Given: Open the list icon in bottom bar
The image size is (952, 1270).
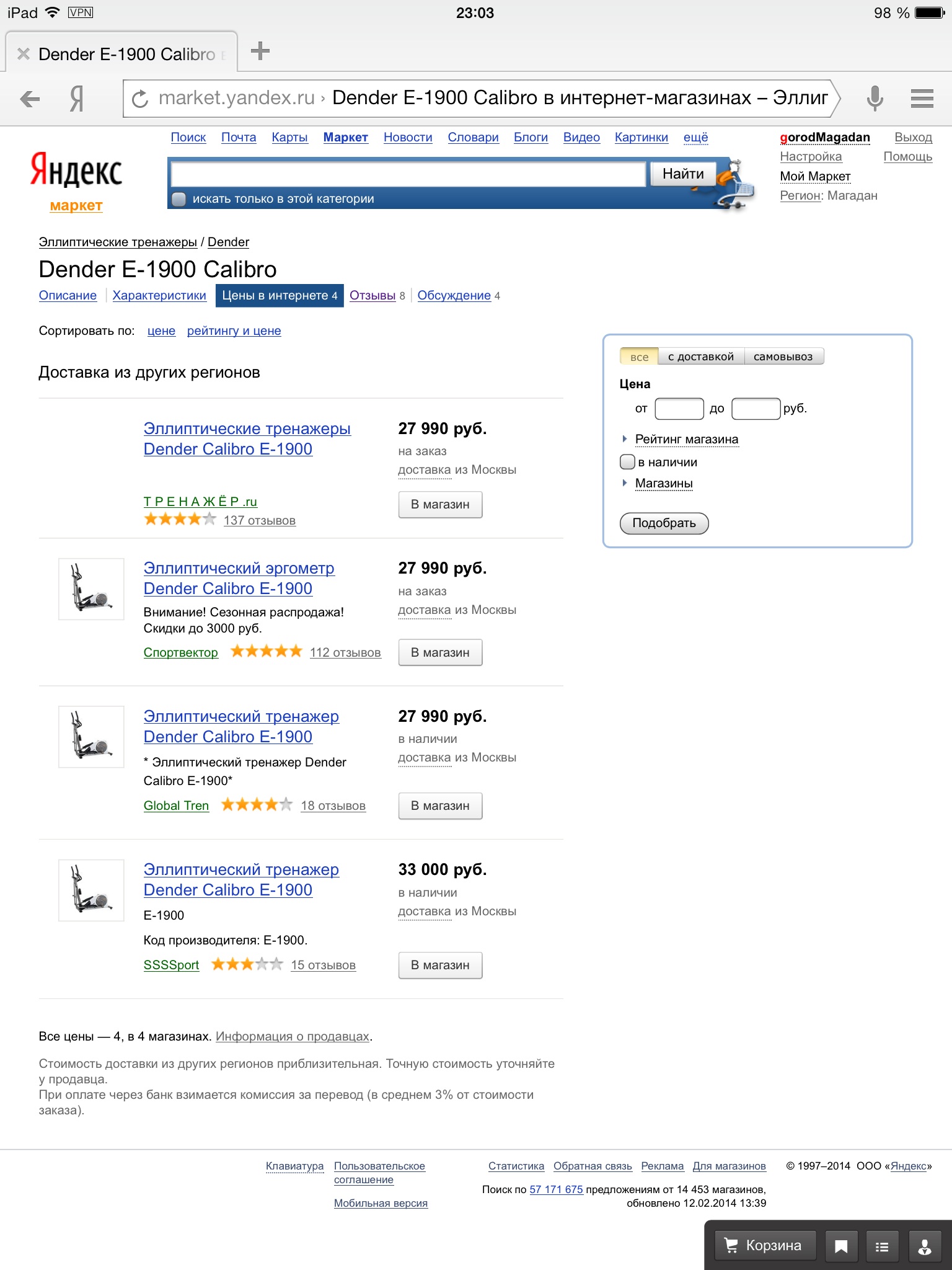Looking at the screenshot, I should tap(882, 1246).
